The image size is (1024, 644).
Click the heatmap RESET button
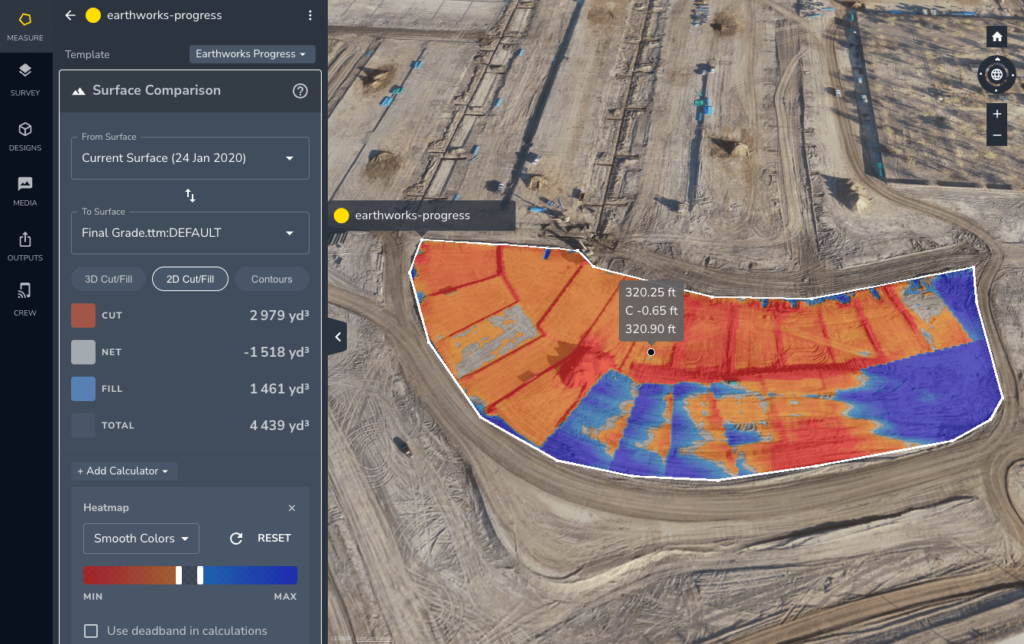point(261,538)
